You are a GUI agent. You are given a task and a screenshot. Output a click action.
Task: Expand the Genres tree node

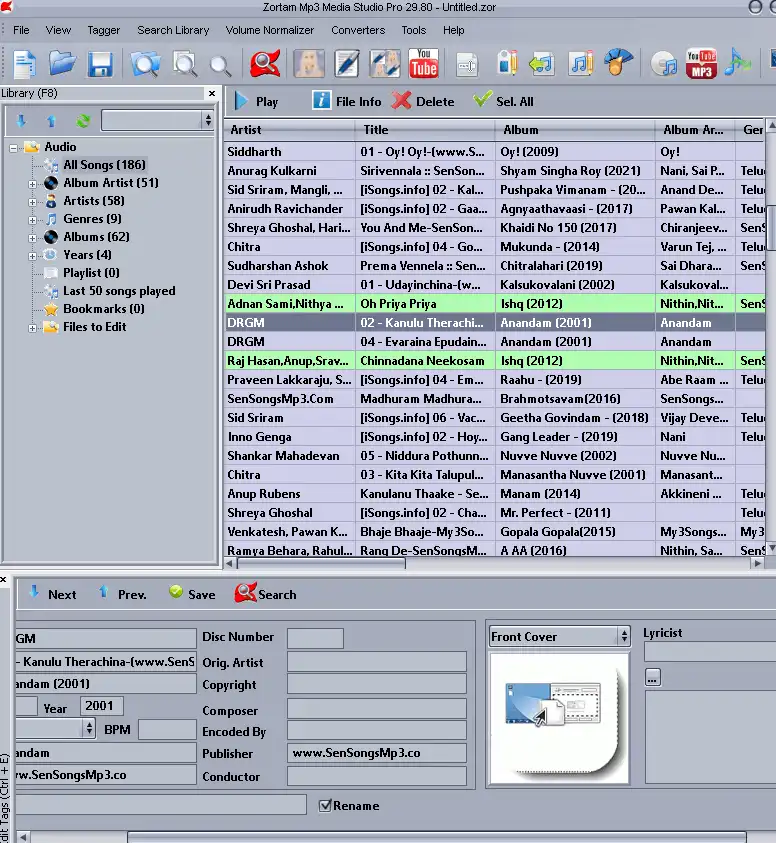[x=33, y=220]
